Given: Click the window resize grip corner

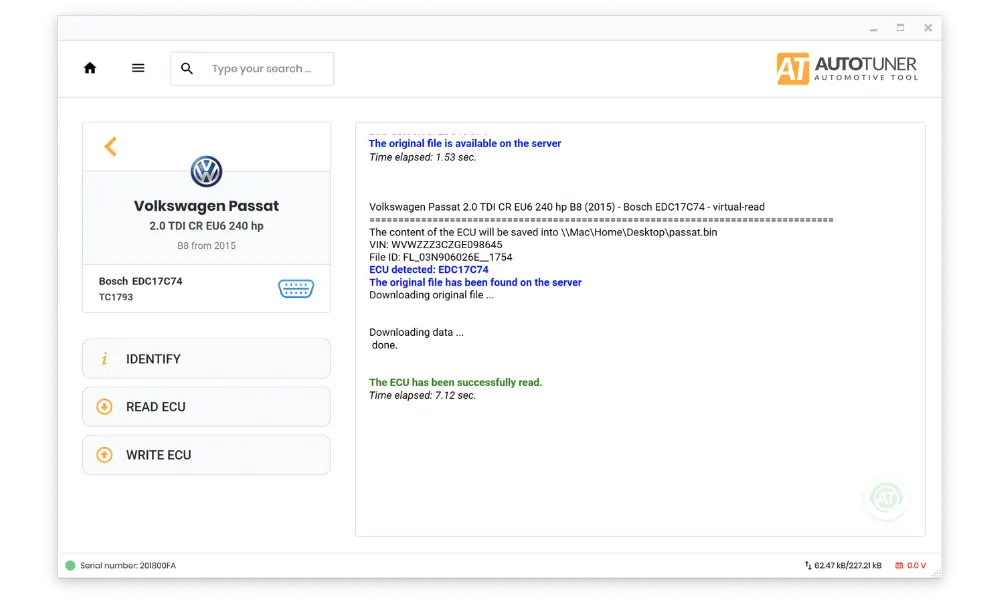Looking at the screenshot, I should (936, 573).
